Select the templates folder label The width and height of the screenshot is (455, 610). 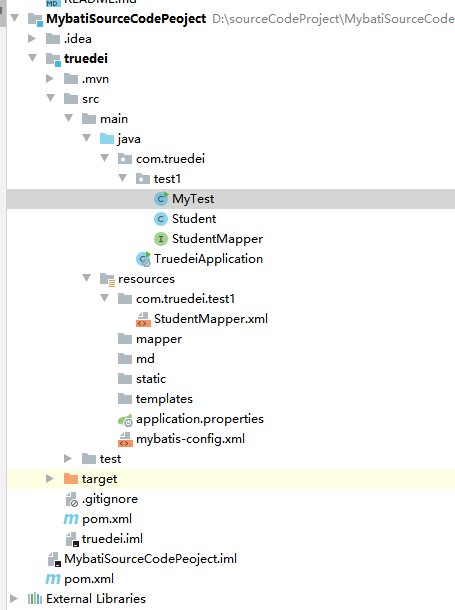[x=164, y=399]
